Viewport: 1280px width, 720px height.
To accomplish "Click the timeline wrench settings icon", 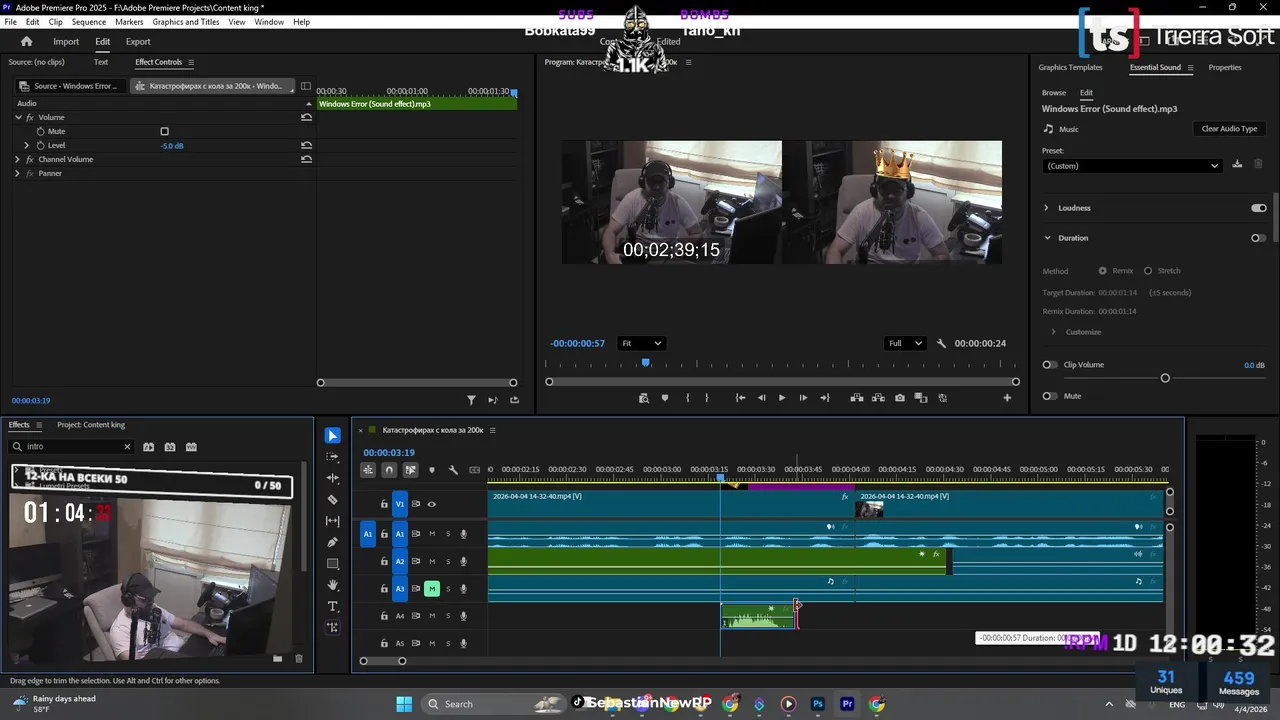I will (453, 470).
